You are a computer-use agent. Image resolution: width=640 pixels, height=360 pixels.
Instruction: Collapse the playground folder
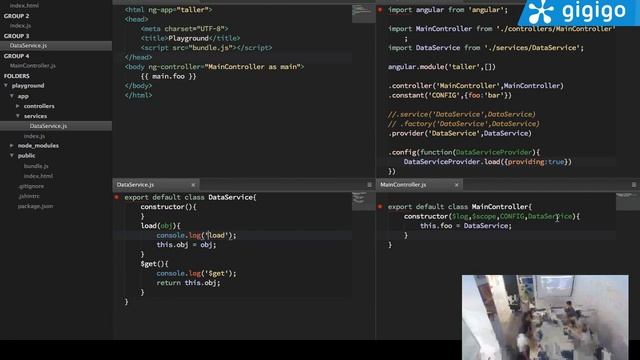point(6,86)
